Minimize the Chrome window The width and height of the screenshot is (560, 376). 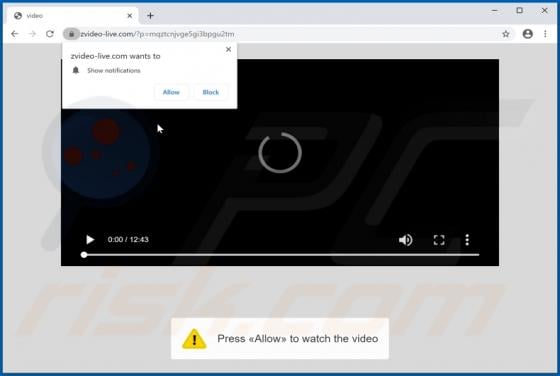click(x=495, y=11)
